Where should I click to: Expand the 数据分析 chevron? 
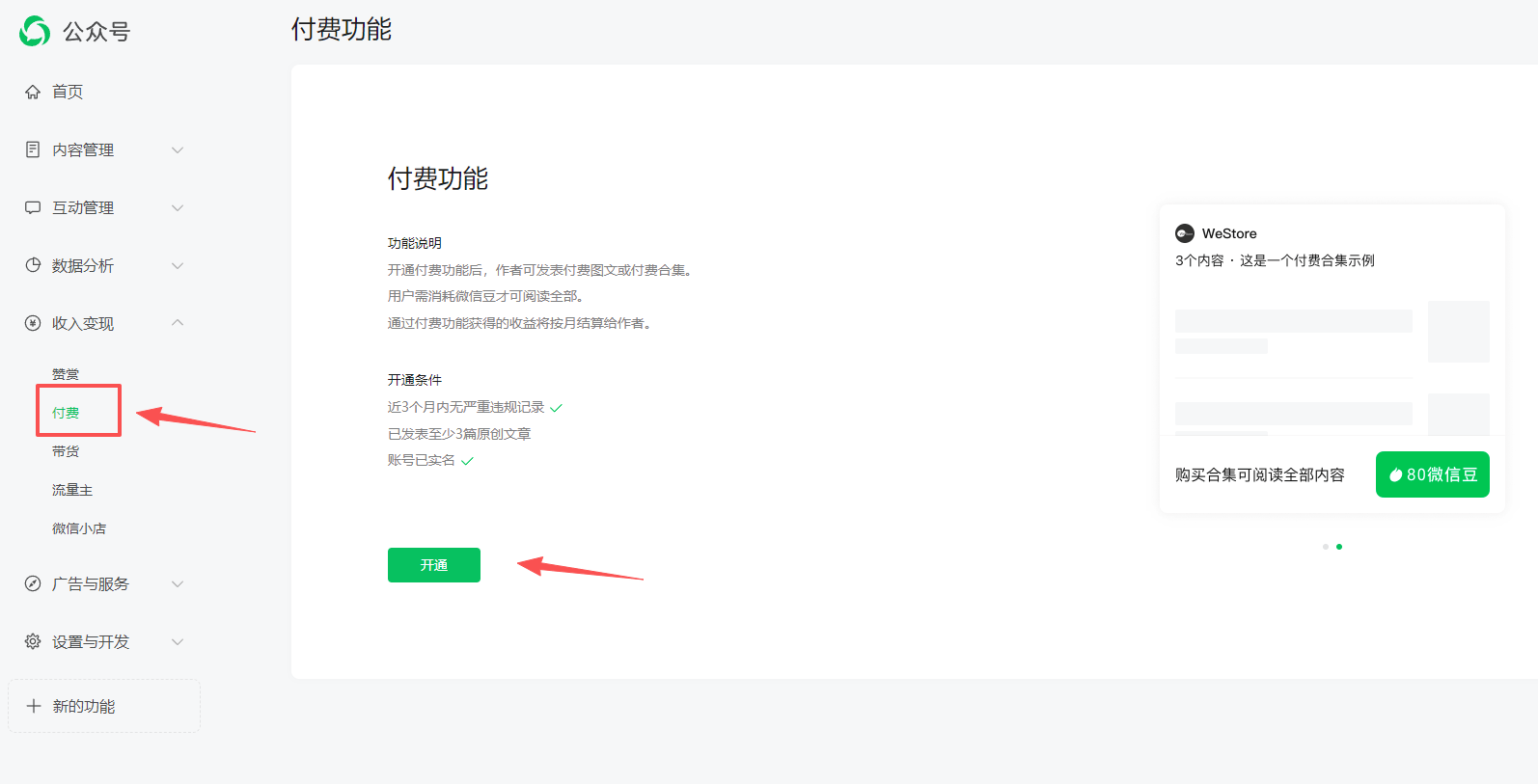click(x=178, y=265)
